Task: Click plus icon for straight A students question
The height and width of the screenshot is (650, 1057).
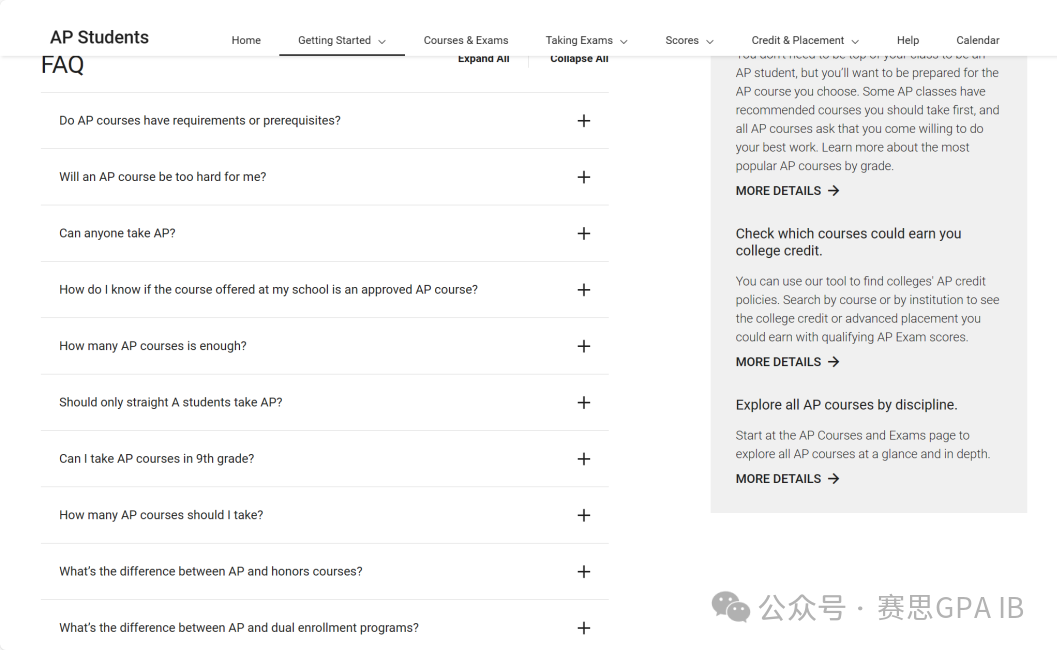Action: (x=584, y=403)
